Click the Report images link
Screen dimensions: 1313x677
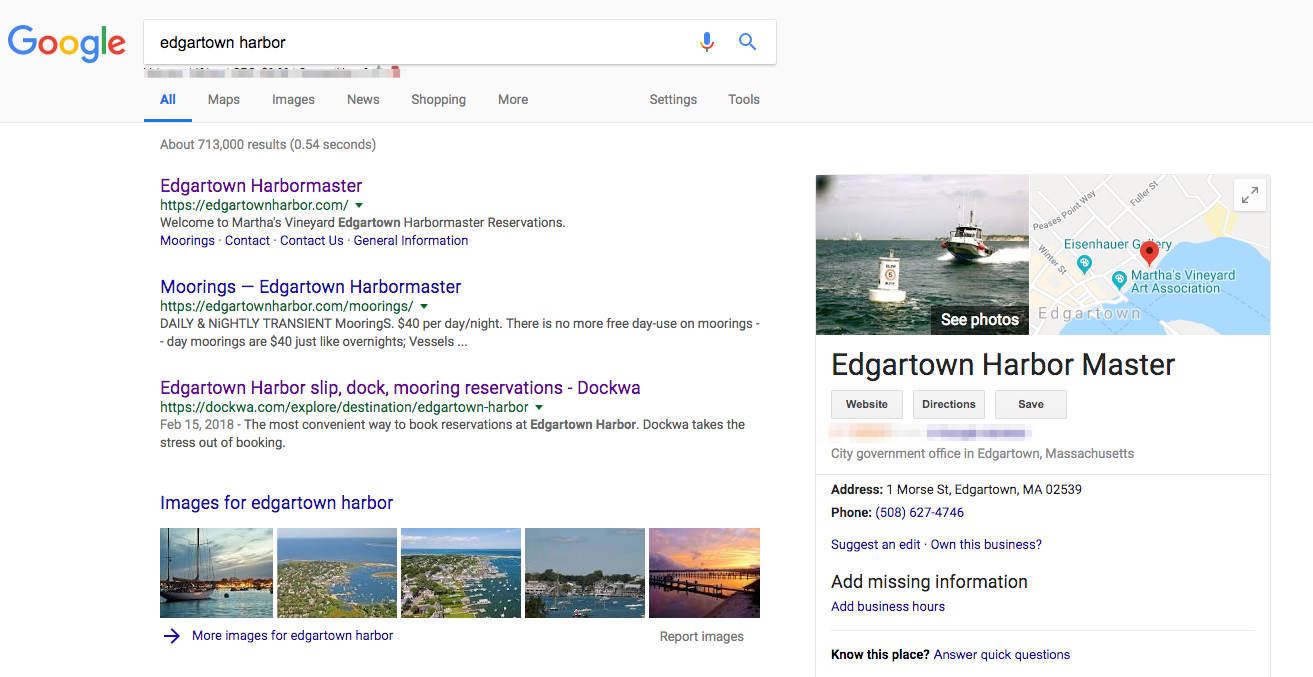pyautogui.click(x=702, y=637)
